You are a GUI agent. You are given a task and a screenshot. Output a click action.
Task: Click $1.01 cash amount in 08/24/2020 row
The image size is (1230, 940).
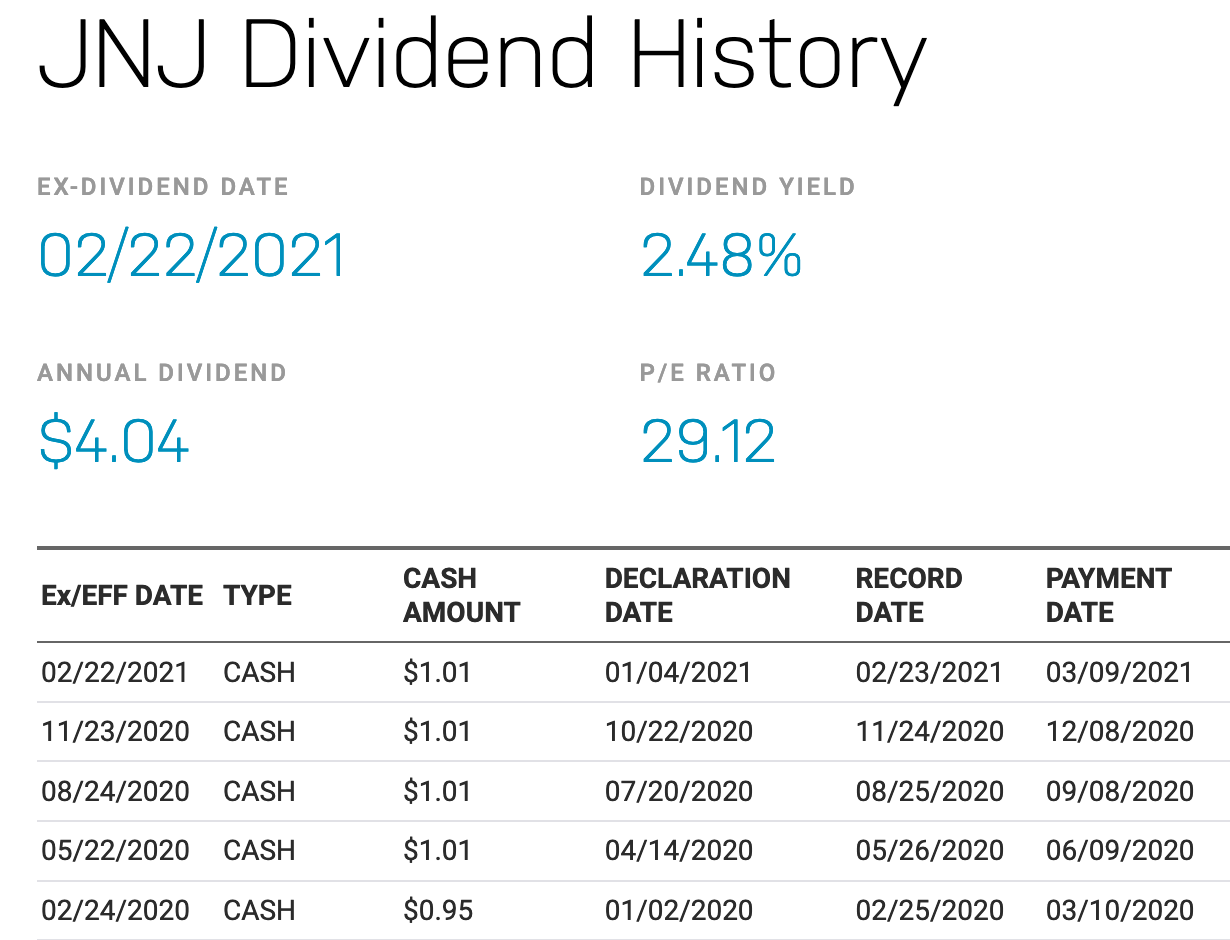[437, 792]
